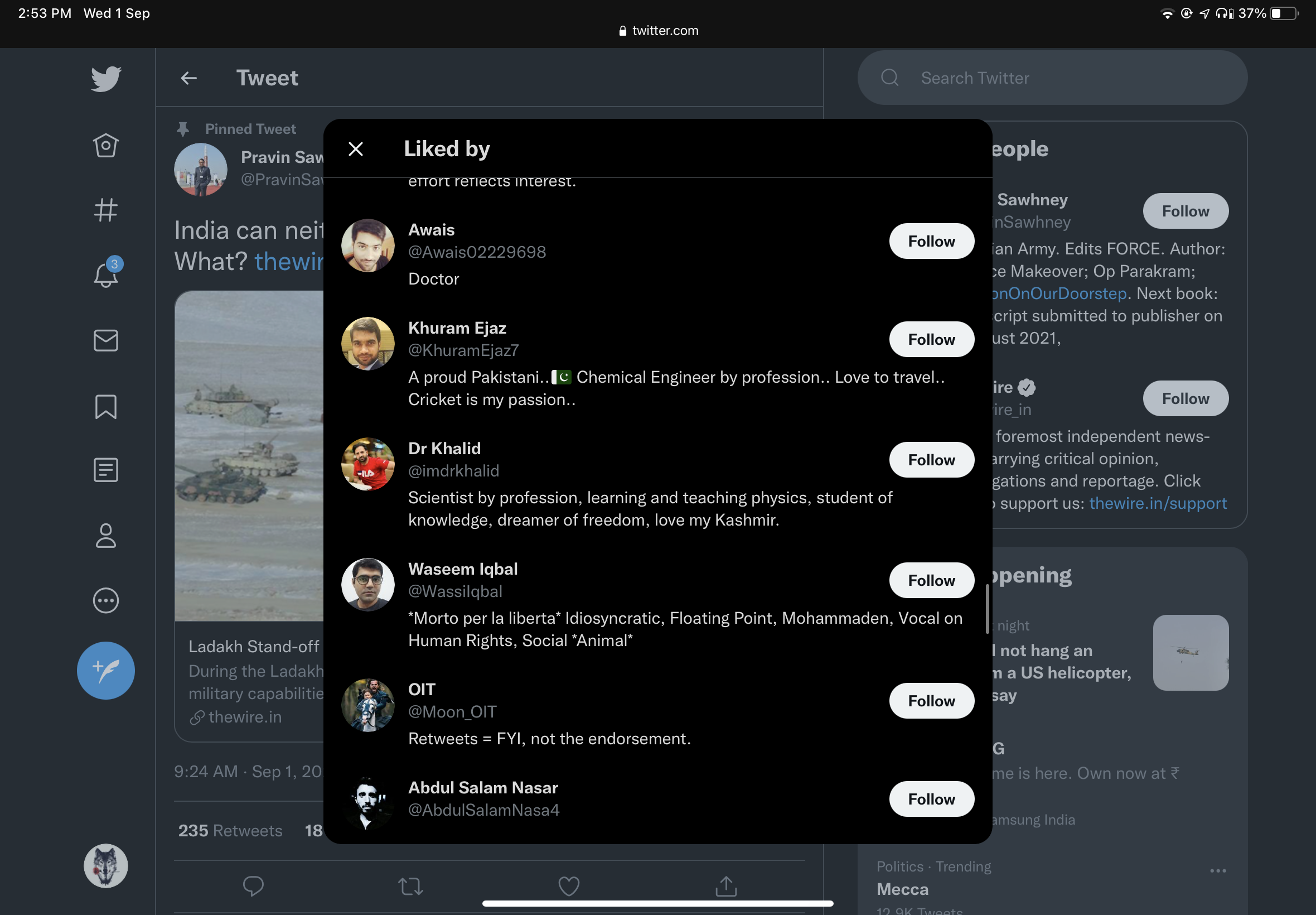The height and width of the screenshot is (915, 1316).
Task: Click the search magnifier icon
Action: (x=890, y=78)
